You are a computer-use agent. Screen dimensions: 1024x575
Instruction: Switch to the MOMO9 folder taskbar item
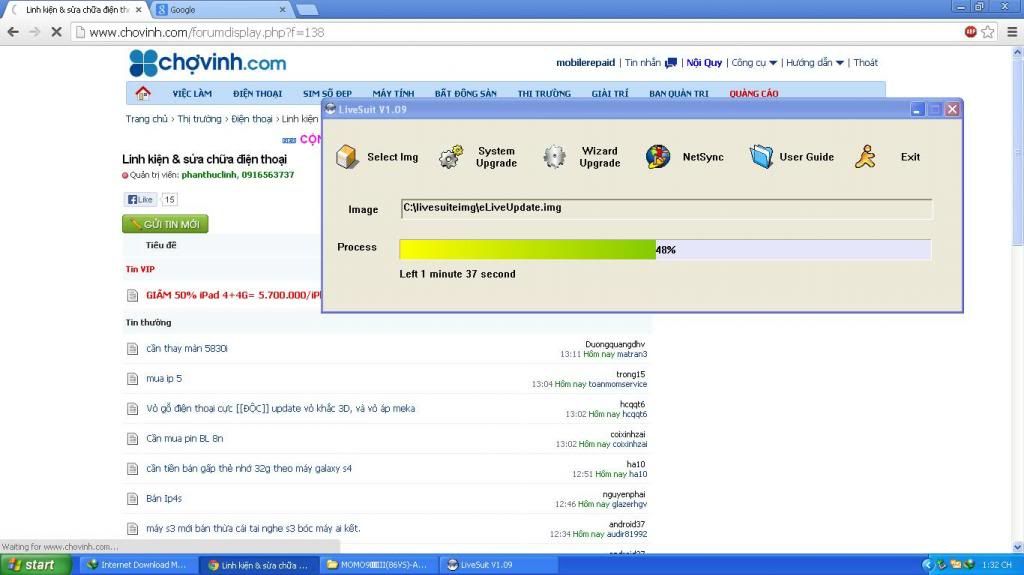point(379,565)
